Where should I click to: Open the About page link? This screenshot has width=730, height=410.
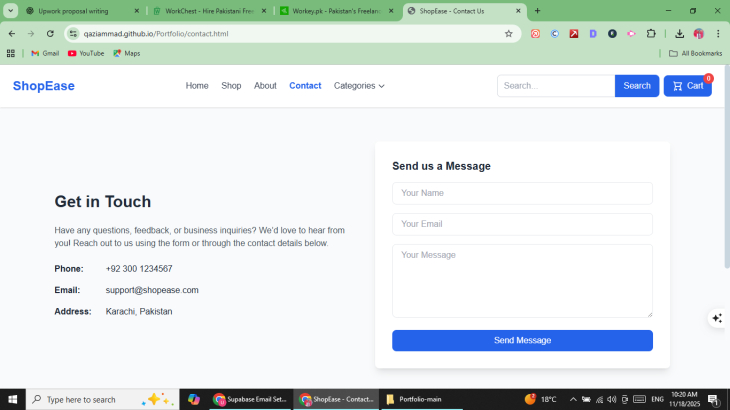pos(265,86)
